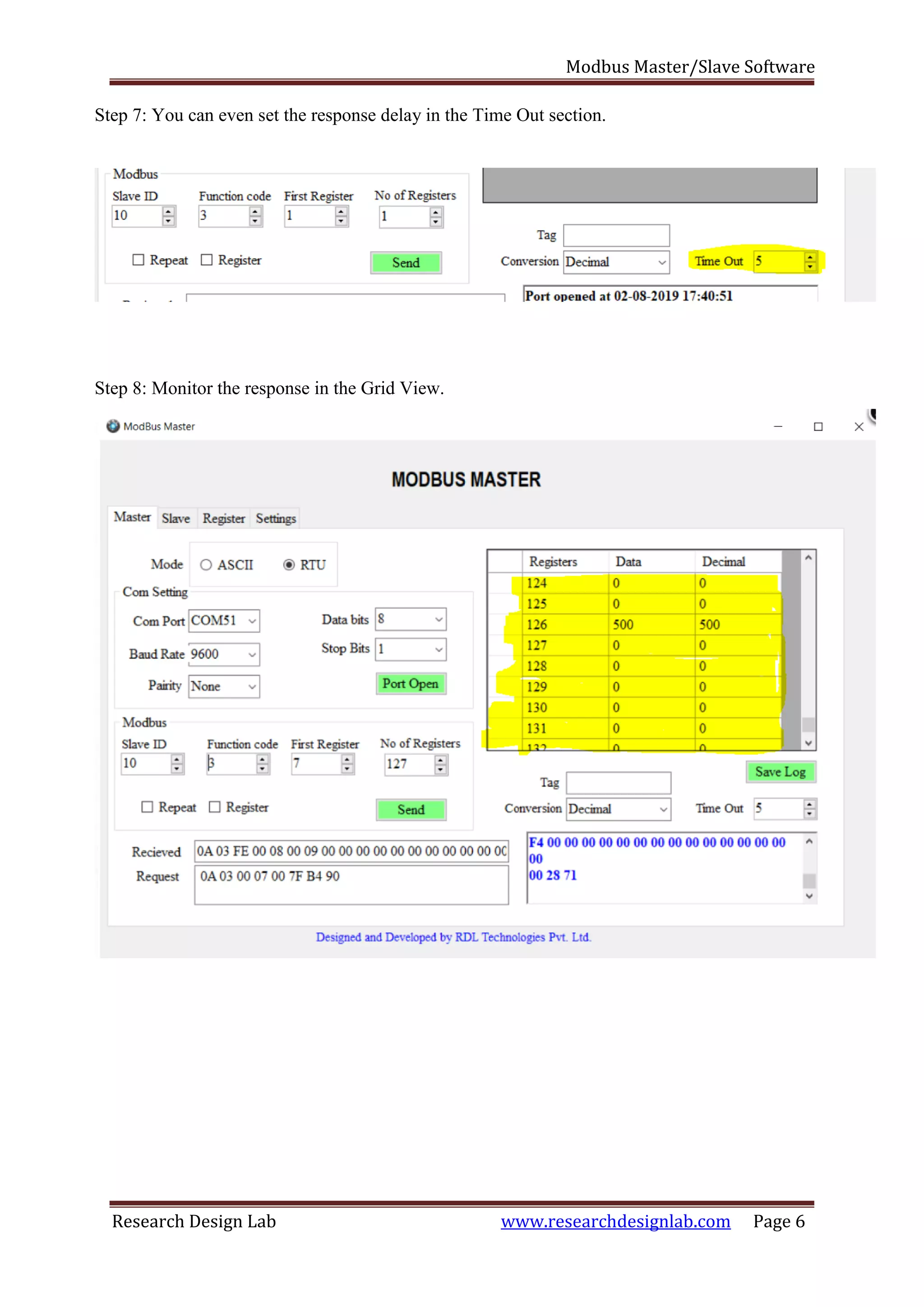Select register row 129
The height and width of the screenshot is (1307, 924).
click(x=634, y=686)
